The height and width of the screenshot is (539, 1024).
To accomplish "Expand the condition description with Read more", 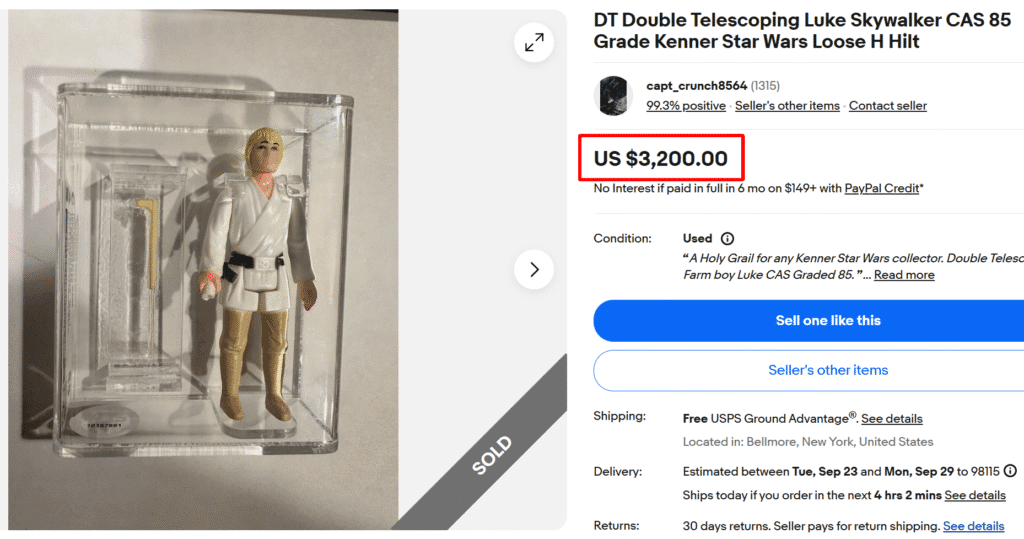I will (x=904, y=275).
